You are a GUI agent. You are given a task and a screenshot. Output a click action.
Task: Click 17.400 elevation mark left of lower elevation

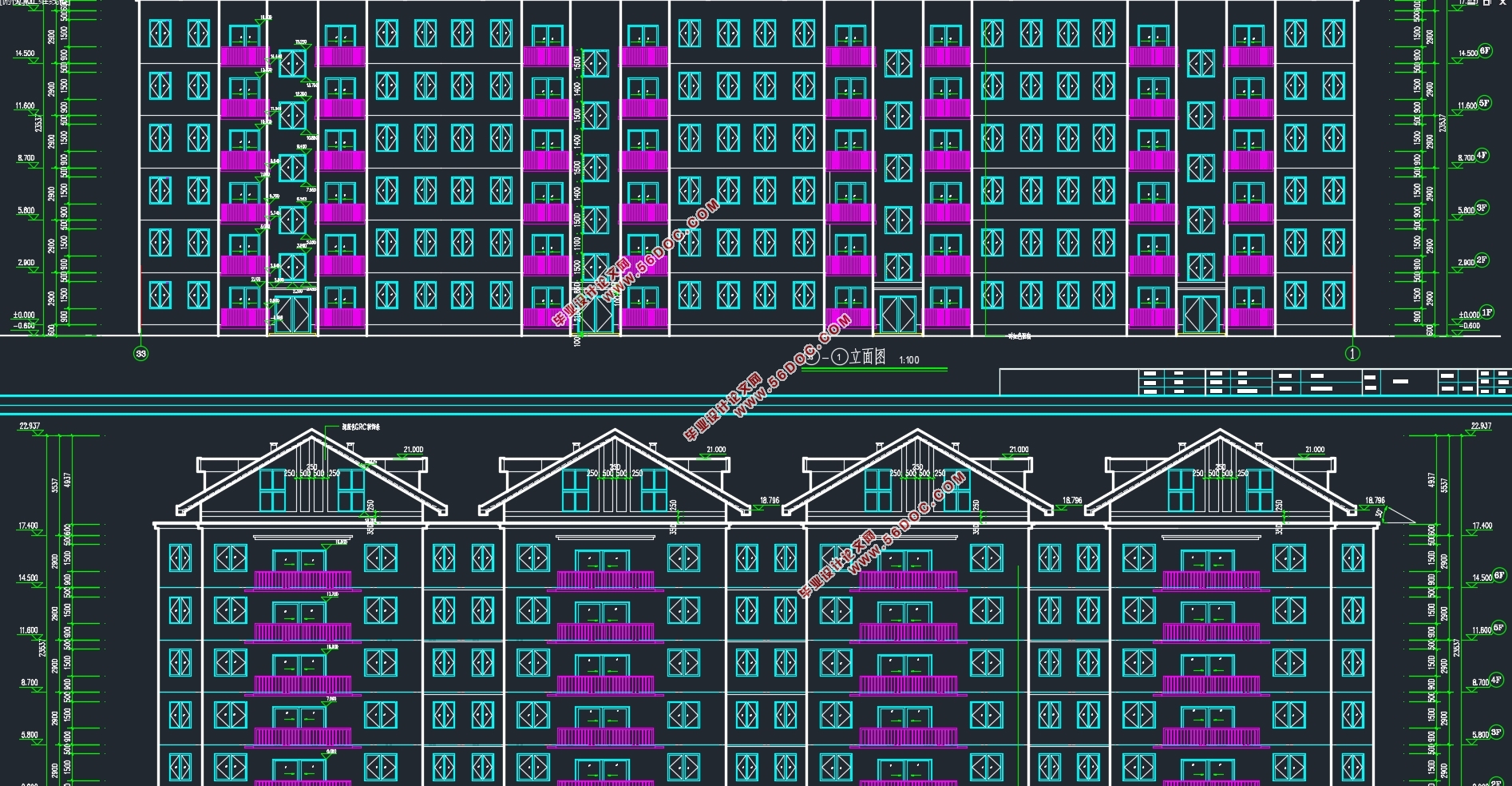(28, 526)
